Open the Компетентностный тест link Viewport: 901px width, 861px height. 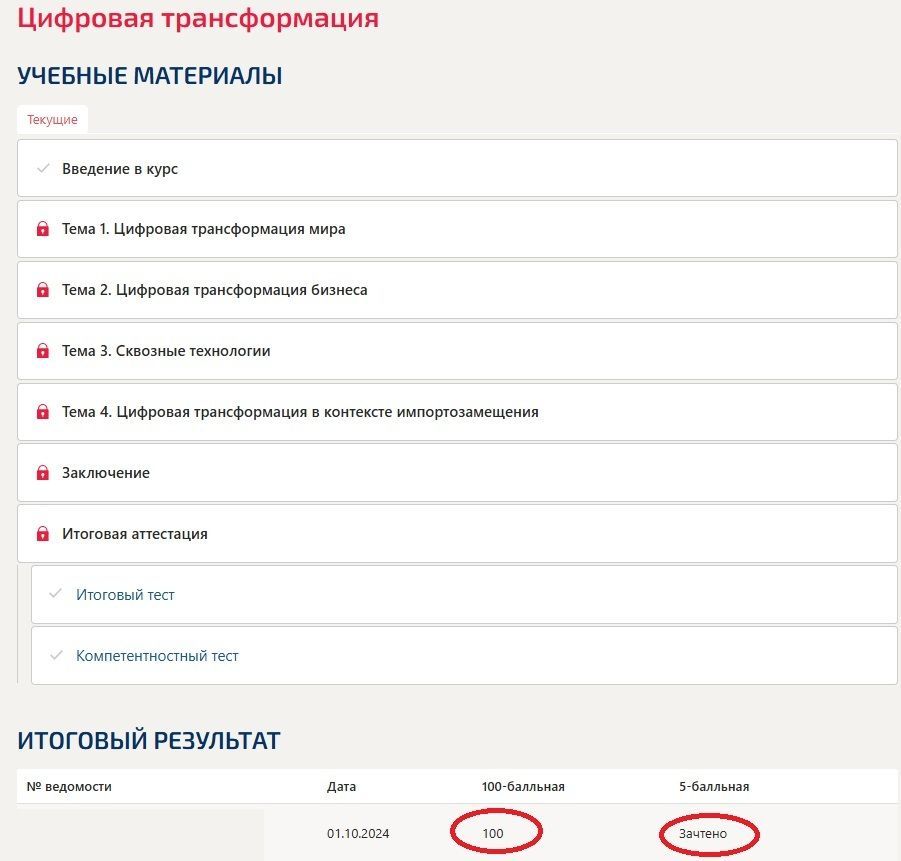pos(157,656)
